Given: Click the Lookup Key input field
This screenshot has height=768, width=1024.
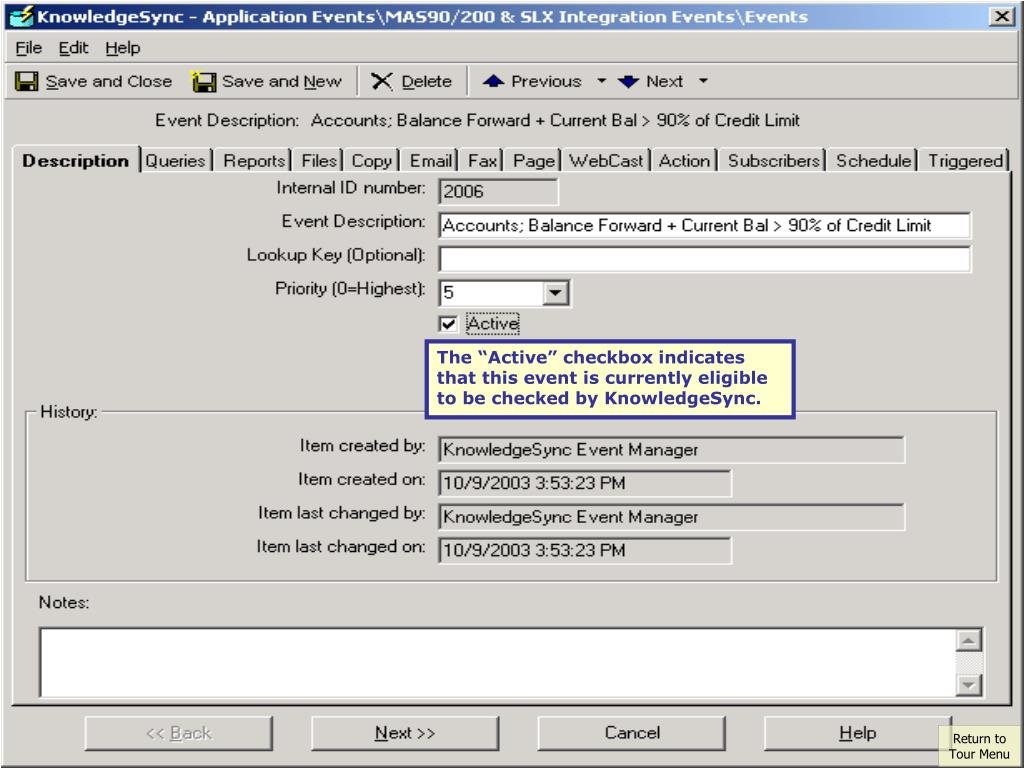Looking at the screenshot, I should pos(705,259).
